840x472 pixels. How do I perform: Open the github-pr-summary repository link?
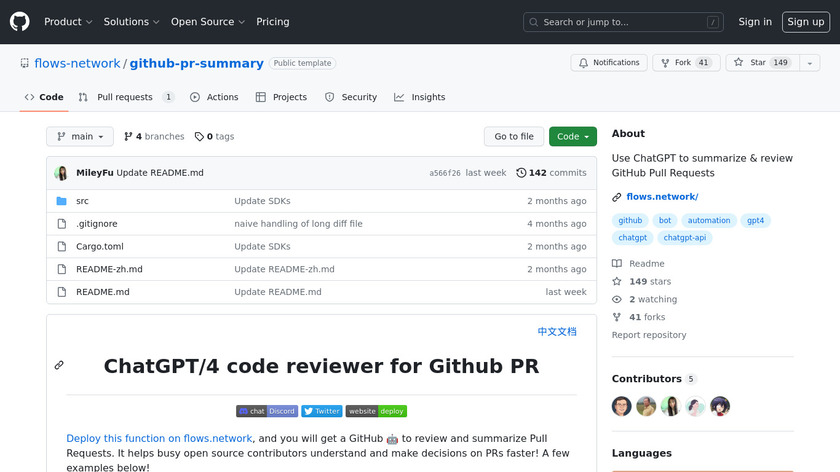(x=197, y=63)
